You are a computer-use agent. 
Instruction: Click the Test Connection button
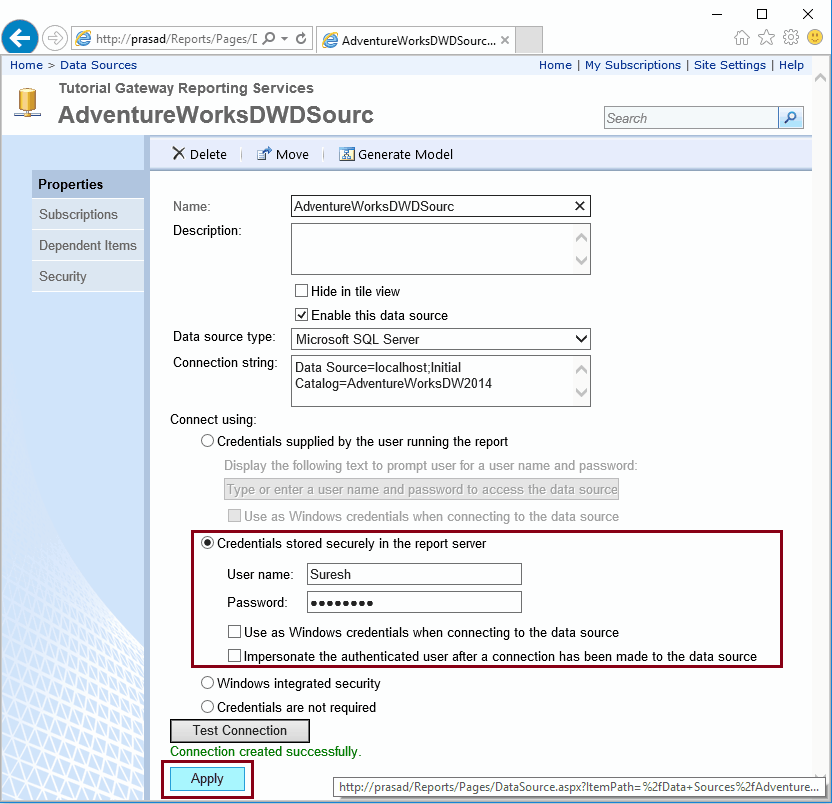(x=239, y=731)
